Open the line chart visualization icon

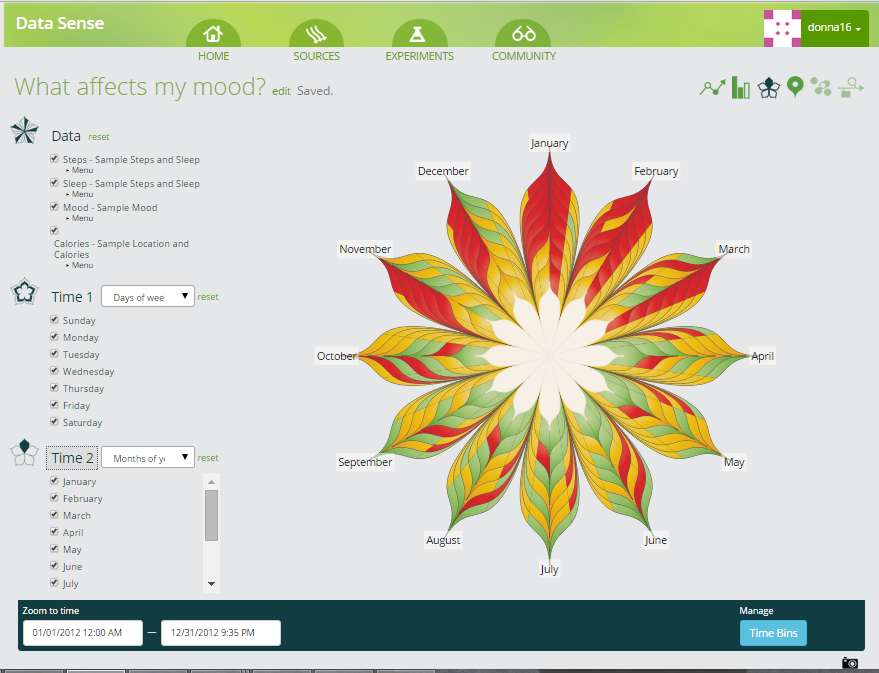pos(713,88)
